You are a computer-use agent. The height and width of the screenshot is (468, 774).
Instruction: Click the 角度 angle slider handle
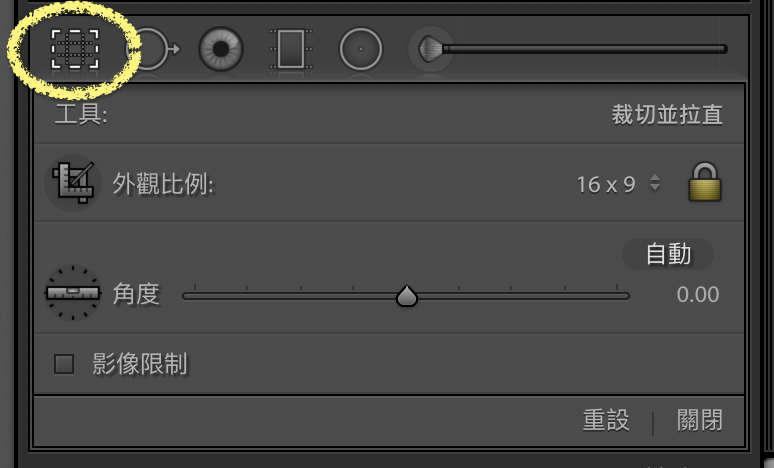pyautogui.click(x=407, y=296)
